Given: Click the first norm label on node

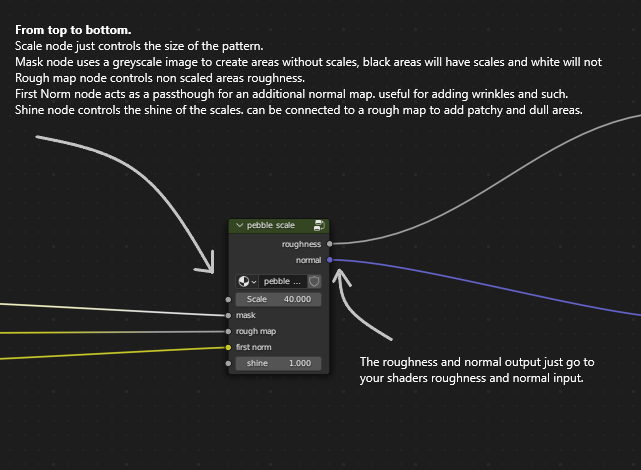Looking at the screenshot, I should tap(256, 347).
